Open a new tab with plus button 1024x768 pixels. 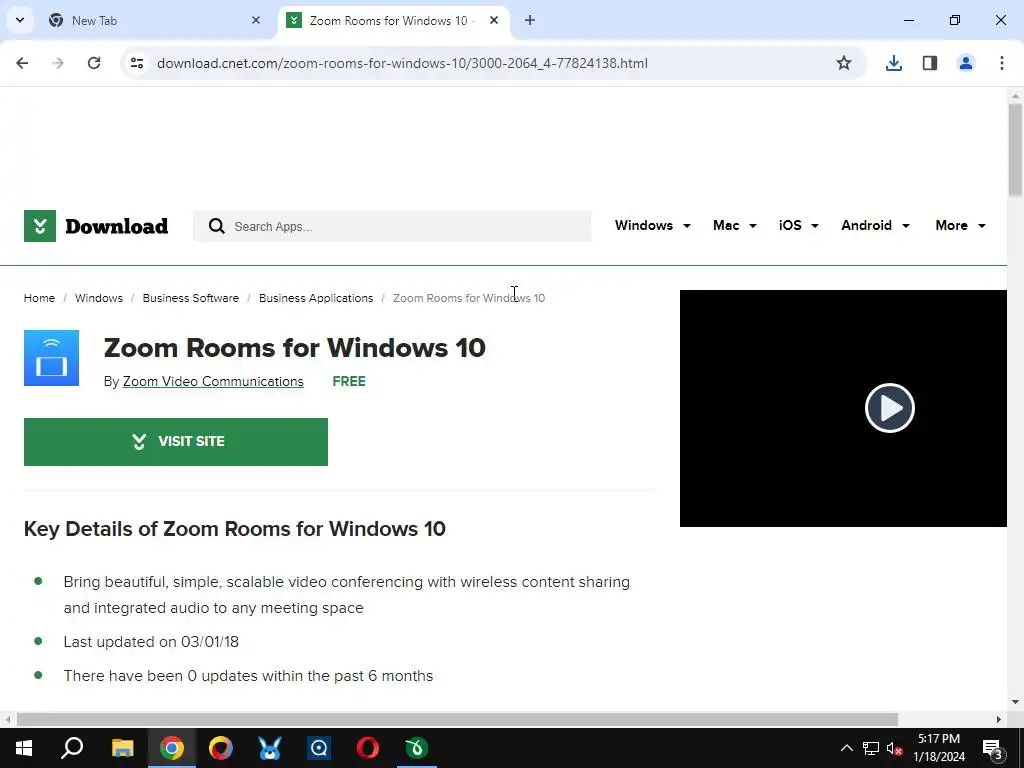[530, 20]
